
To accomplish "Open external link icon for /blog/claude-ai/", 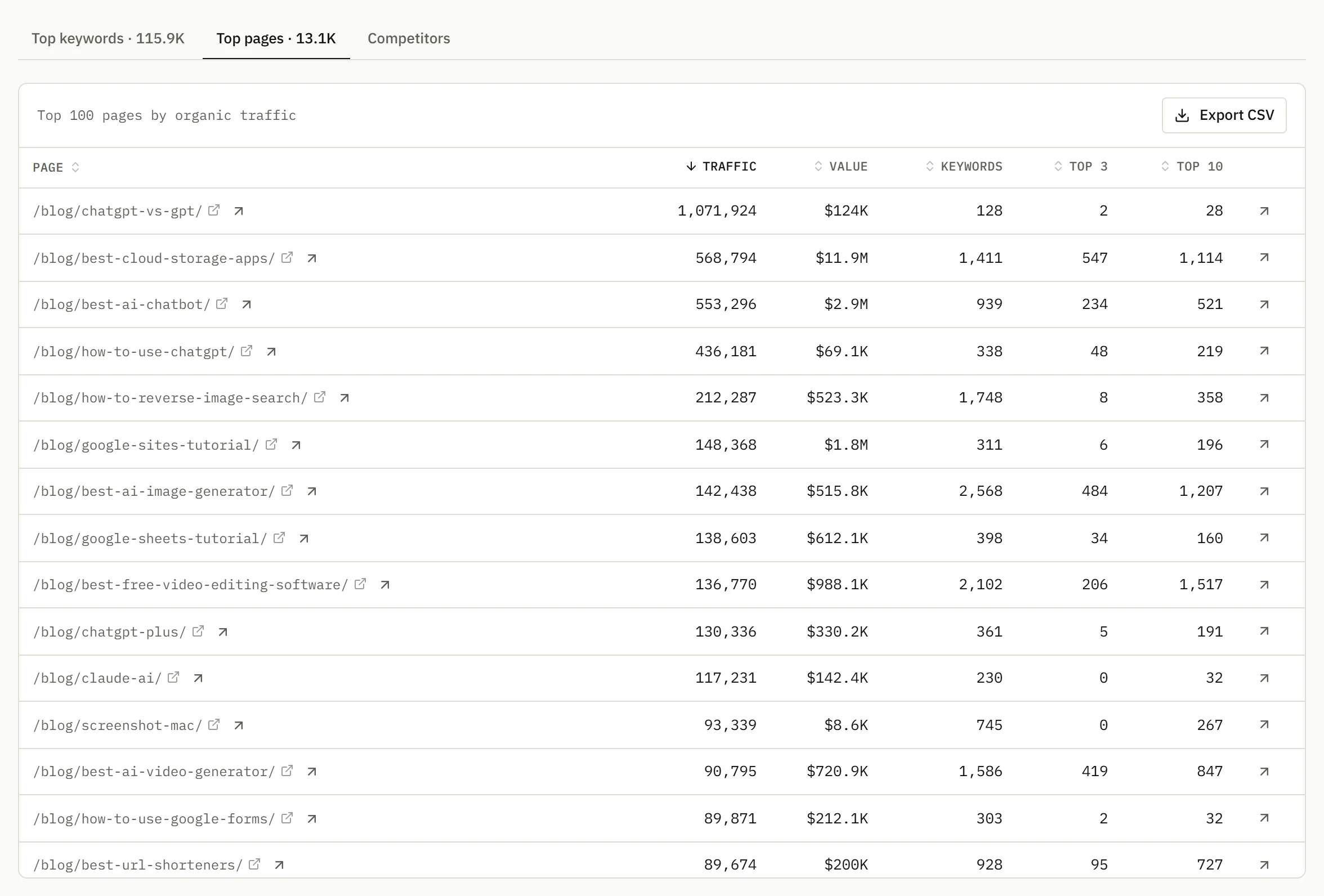I will (173, 677).
